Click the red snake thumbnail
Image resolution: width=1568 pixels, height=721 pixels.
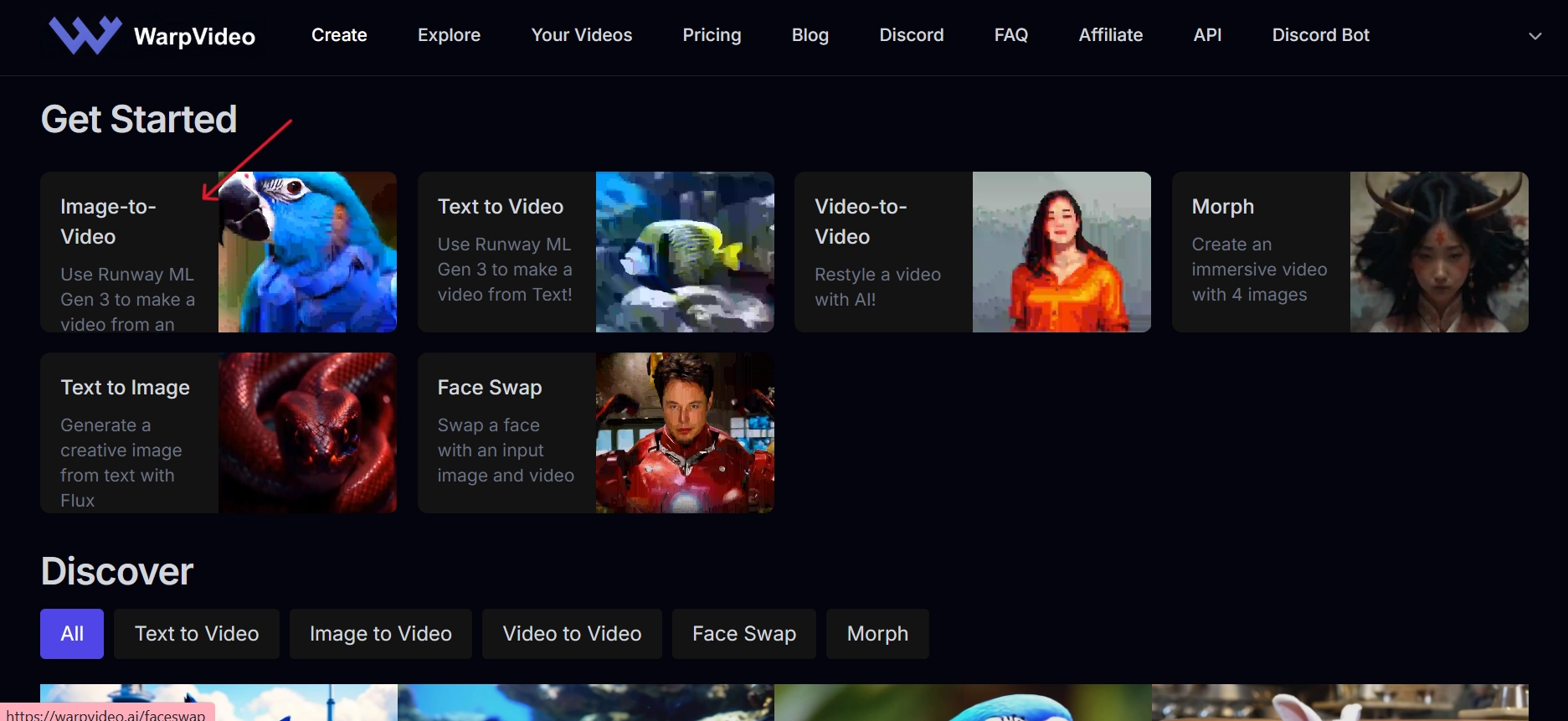pyautogui.click(x=307, y=433)
